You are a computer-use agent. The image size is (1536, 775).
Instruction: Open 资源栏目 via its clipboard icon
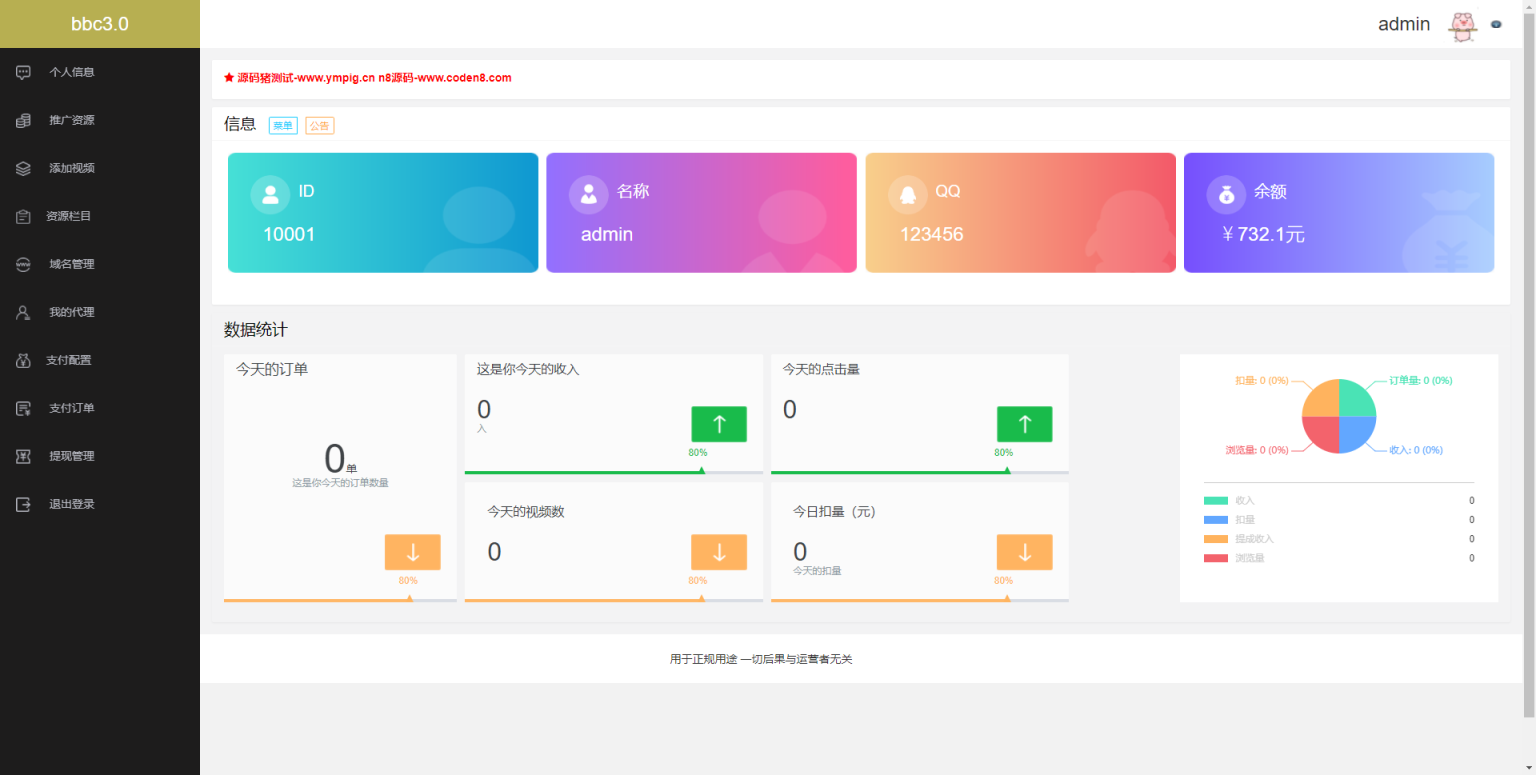23,216
